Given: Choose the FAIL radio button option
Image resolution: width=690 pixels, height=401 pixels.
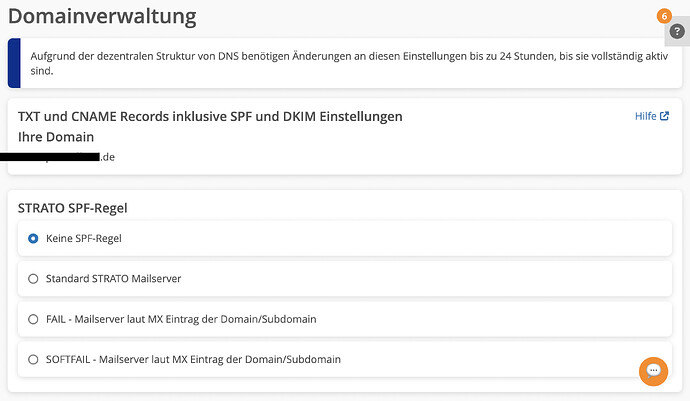Looking at the screenshot, I should pyautogui.click(x=34, y=318).
